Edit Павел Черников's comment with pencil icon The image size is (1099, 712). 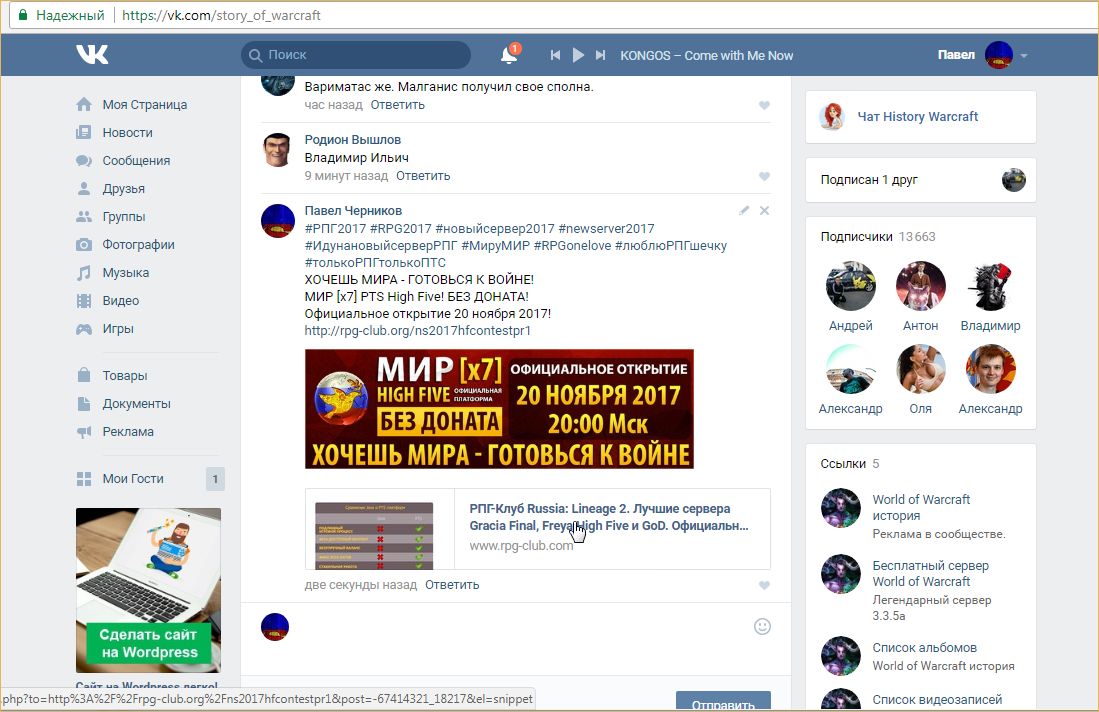tap(743, 211)
